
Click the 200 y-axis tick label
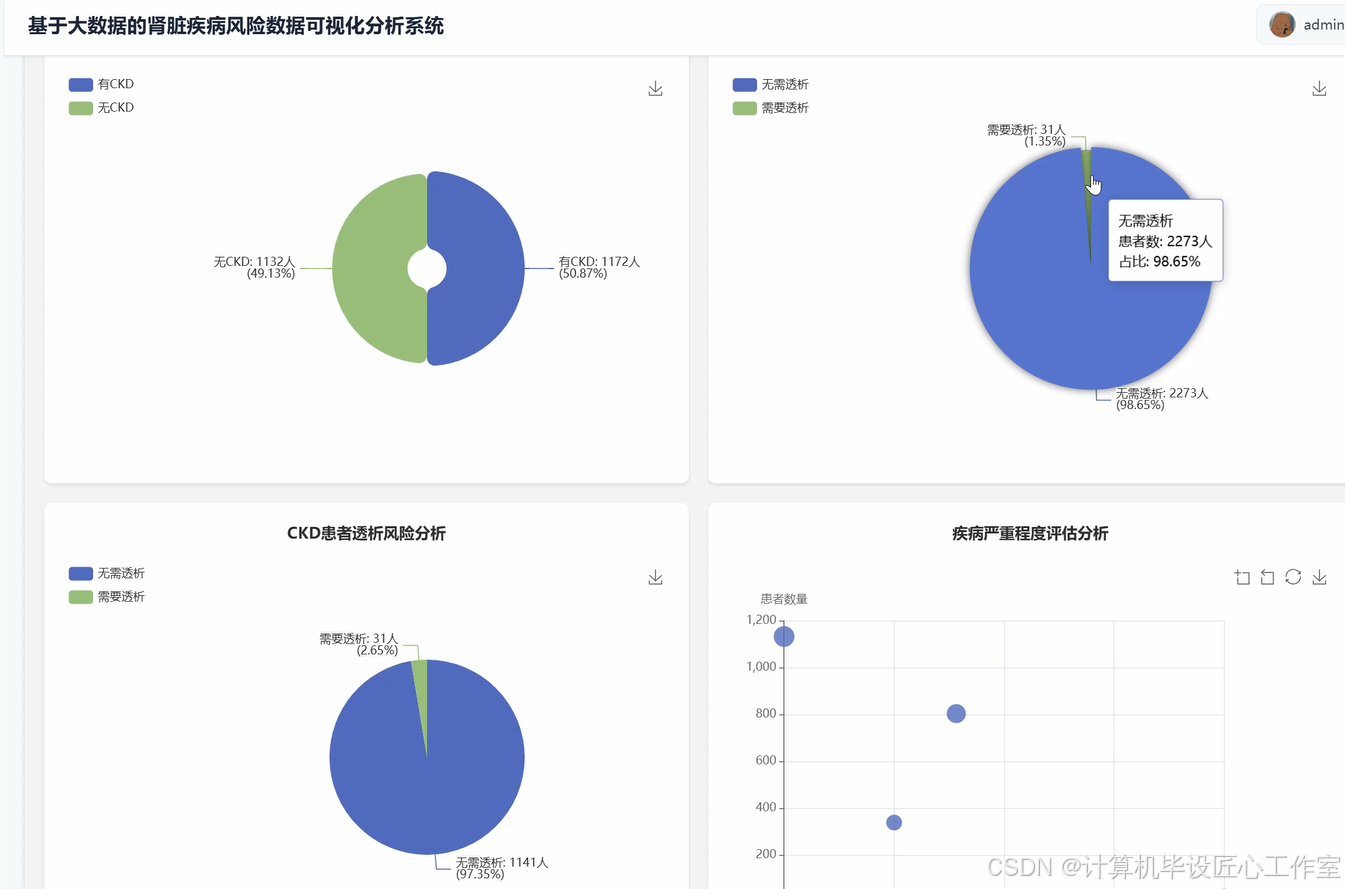click(x=765, y=855)
